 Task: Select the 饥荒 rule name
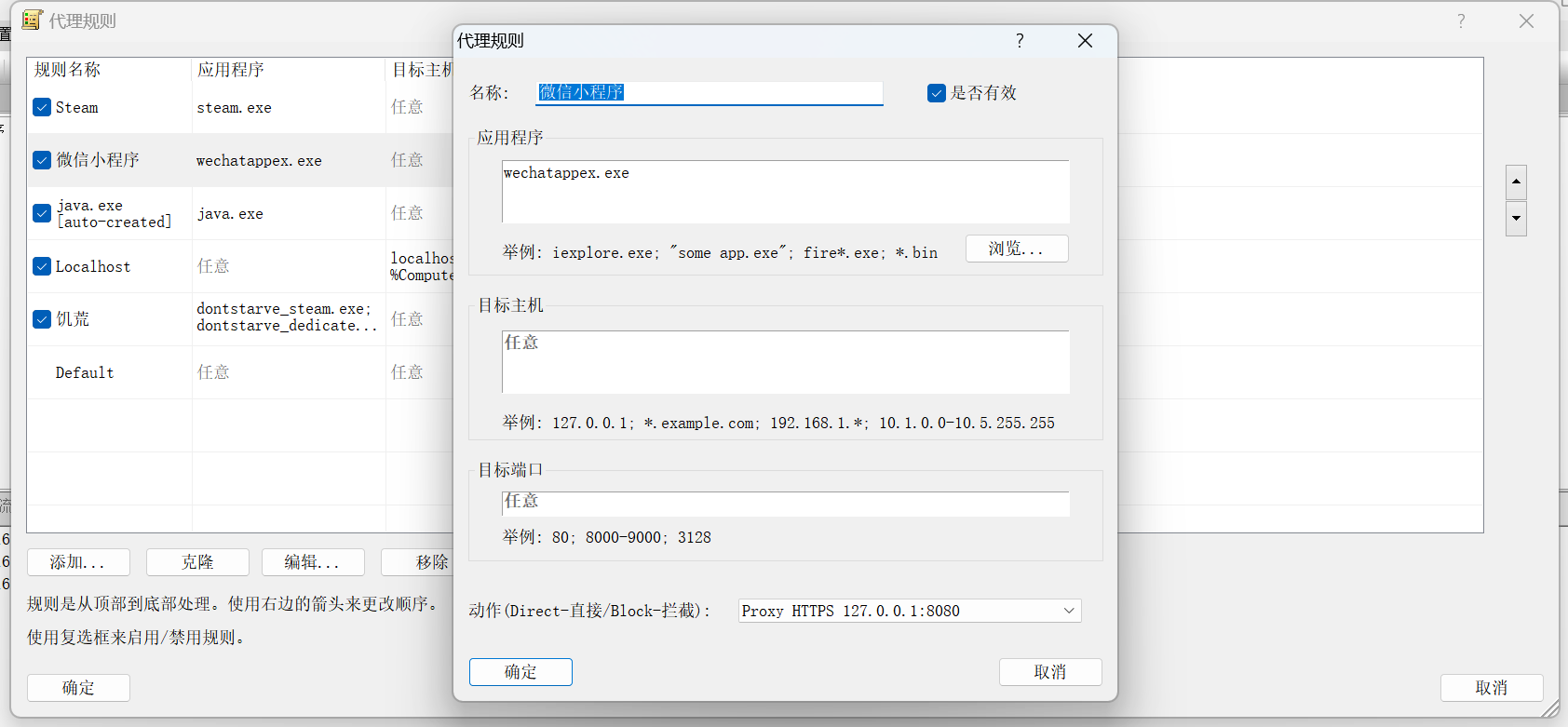(x=73, y=319)
